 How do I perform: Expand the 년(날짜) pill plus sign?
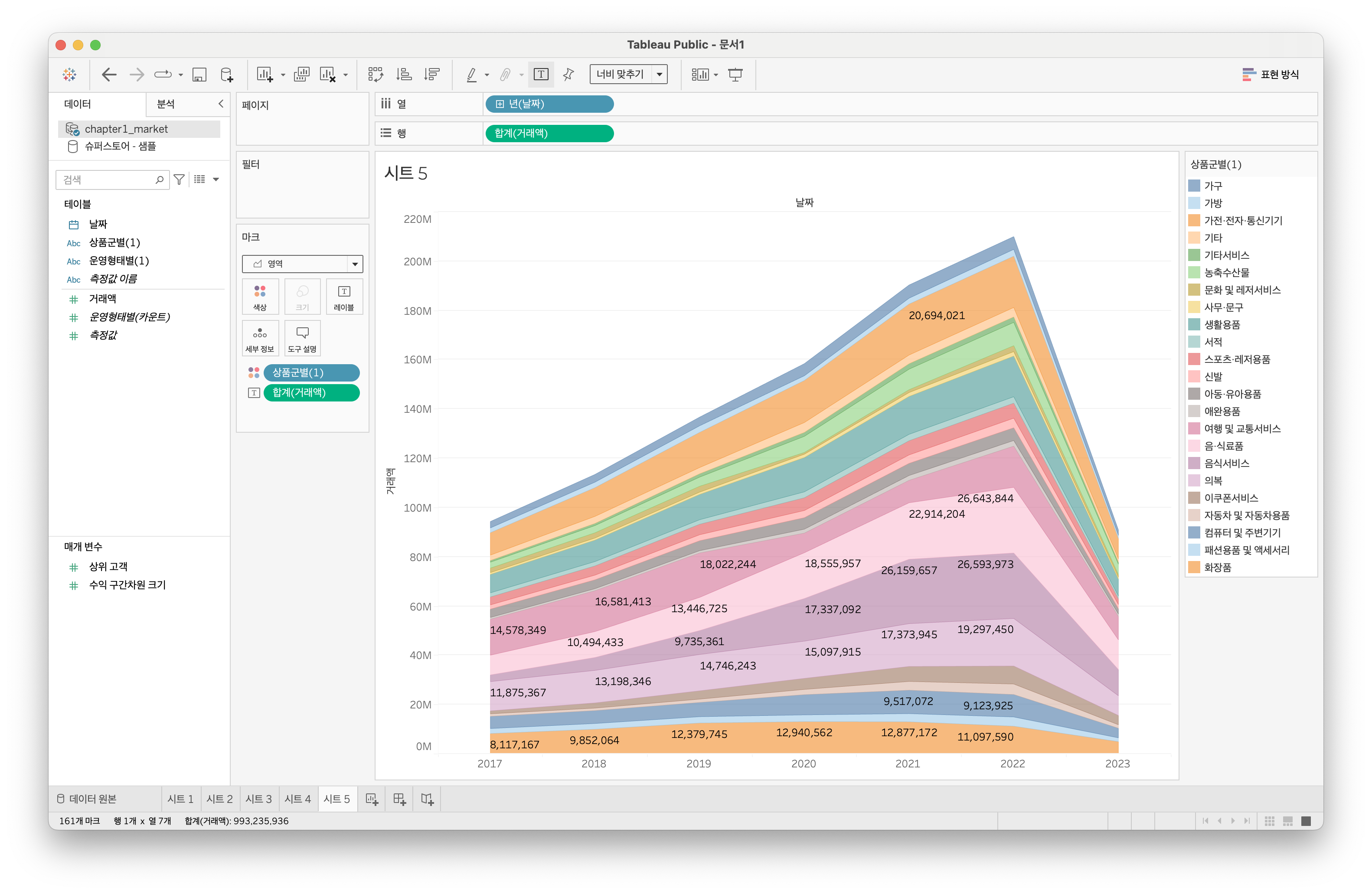click(x=500, y=104)
